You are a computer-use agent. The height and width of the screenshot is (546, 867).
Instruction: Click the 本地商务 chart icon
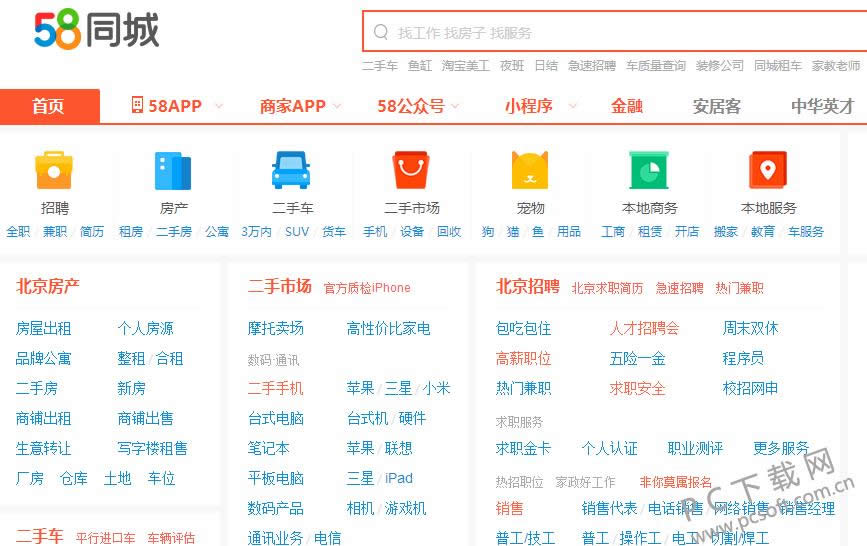point(649,170)
